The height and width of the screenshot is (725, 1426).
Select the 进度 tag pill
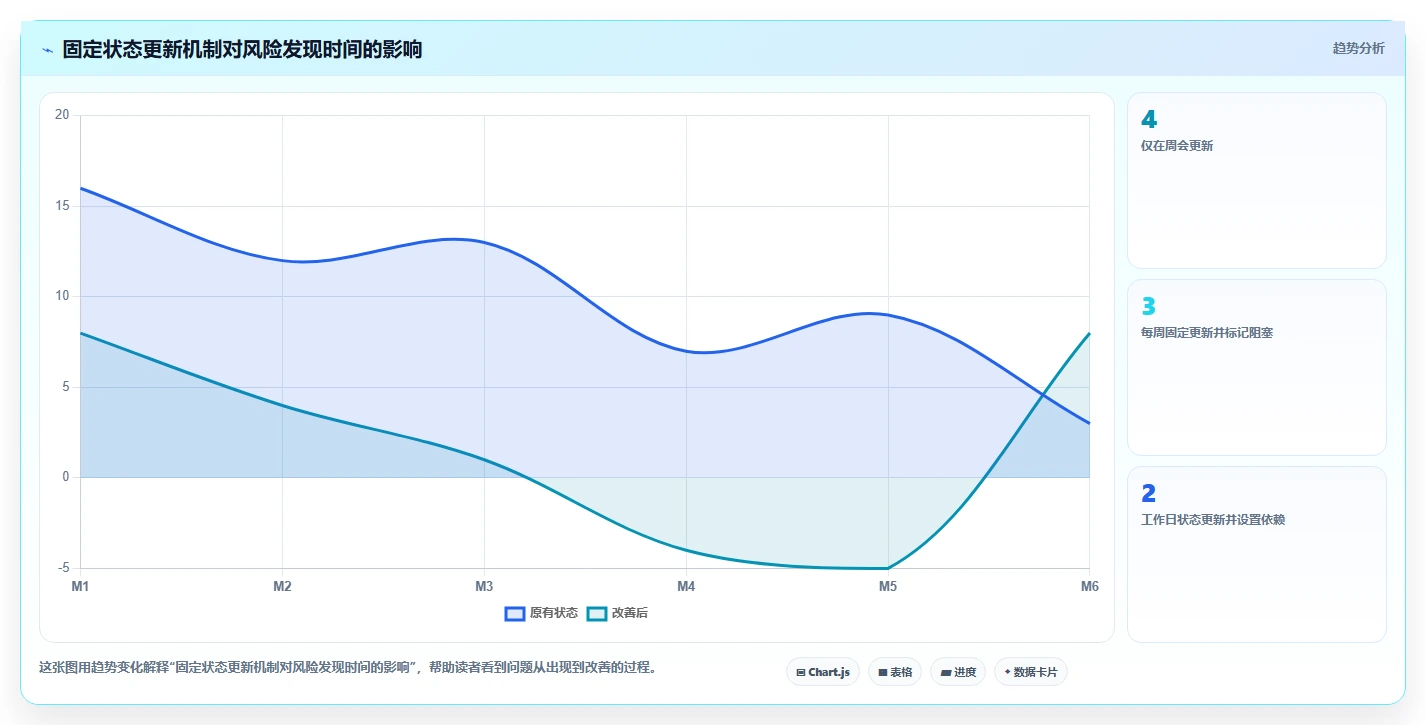pos(958,672)
